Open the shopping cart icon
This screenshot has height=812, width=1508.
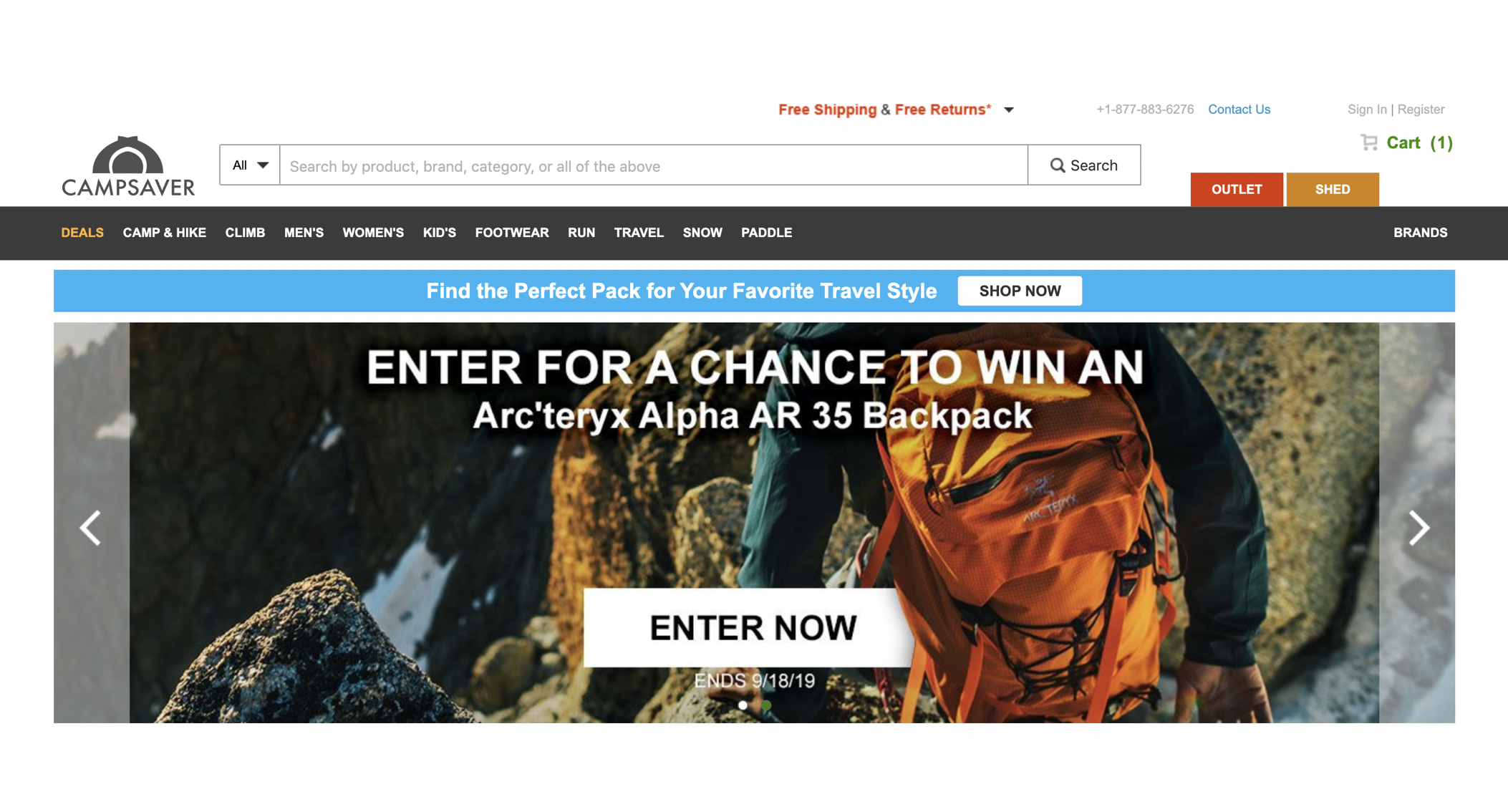(1369, 142)
